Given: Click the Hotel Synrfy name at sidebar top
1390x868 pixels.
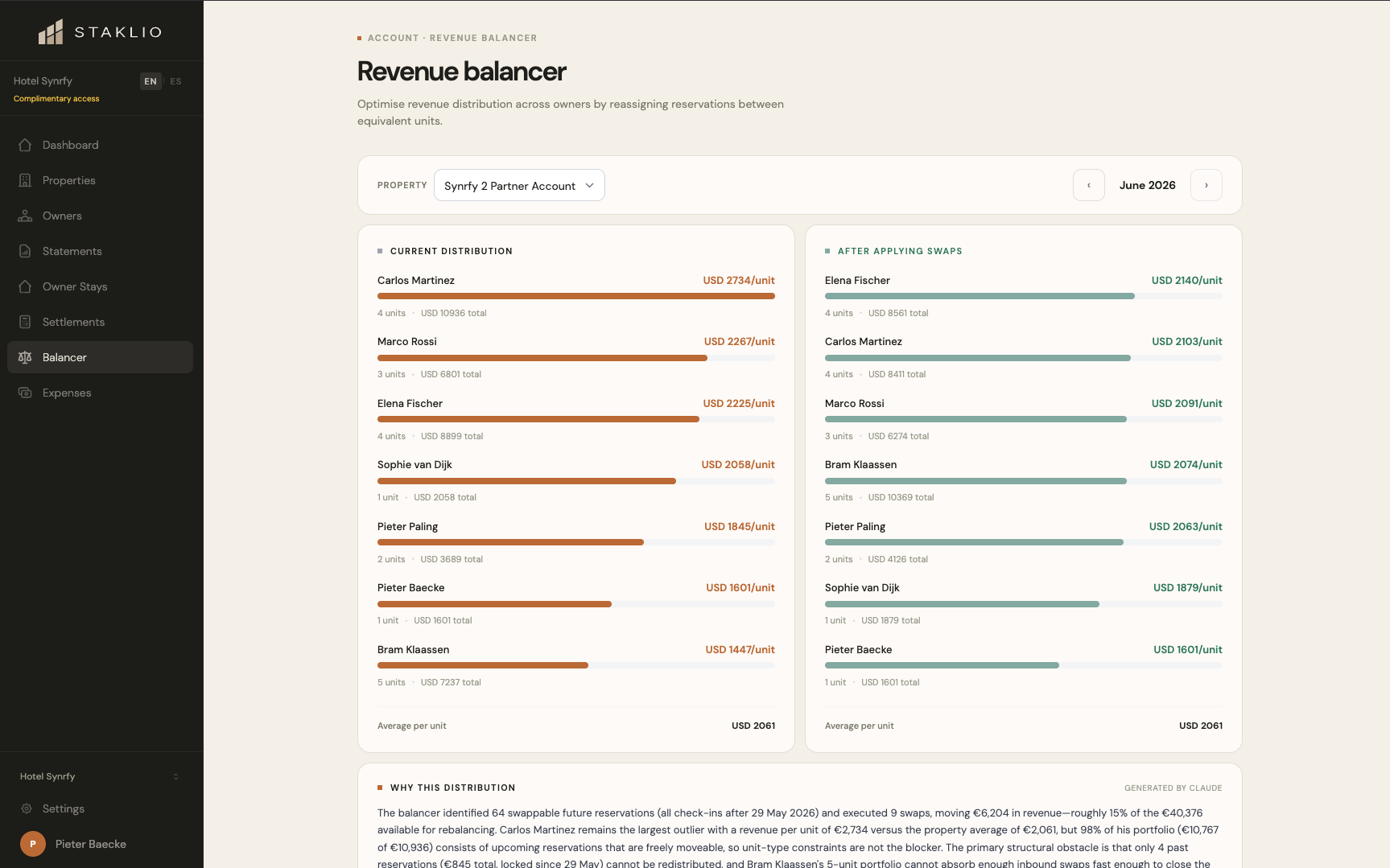Looking at the screenshot, I should point(43,80).
